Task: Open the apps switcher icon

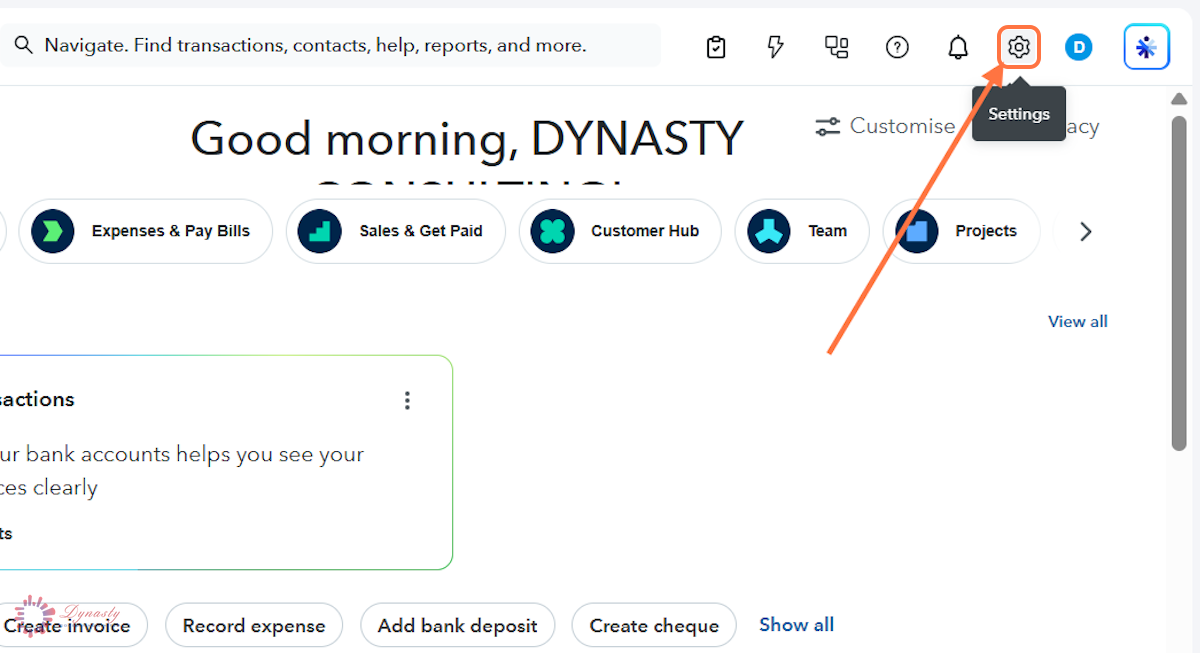Action: [836, 47]
